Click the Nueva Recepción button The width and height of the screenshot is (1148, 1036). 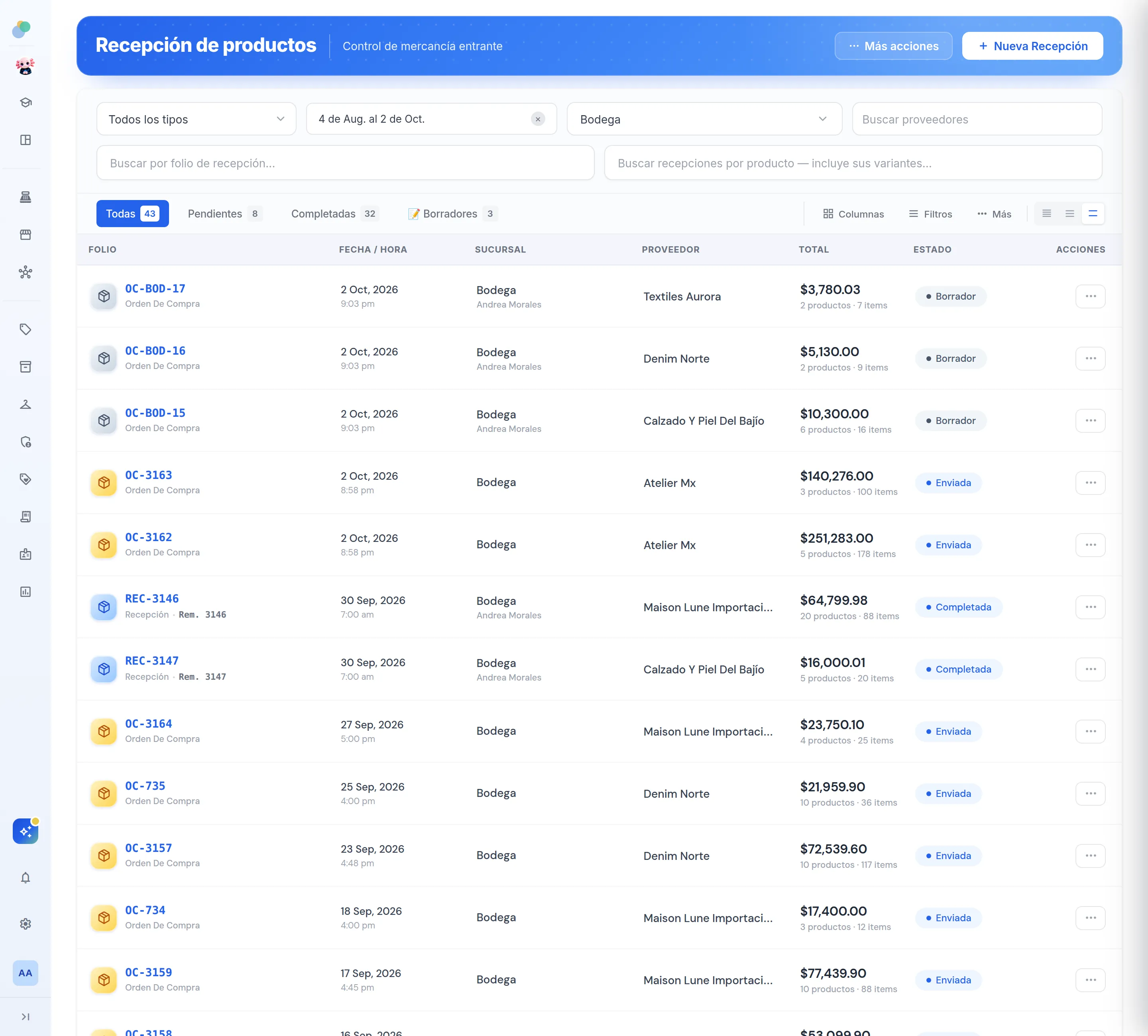coord(1032,46)
